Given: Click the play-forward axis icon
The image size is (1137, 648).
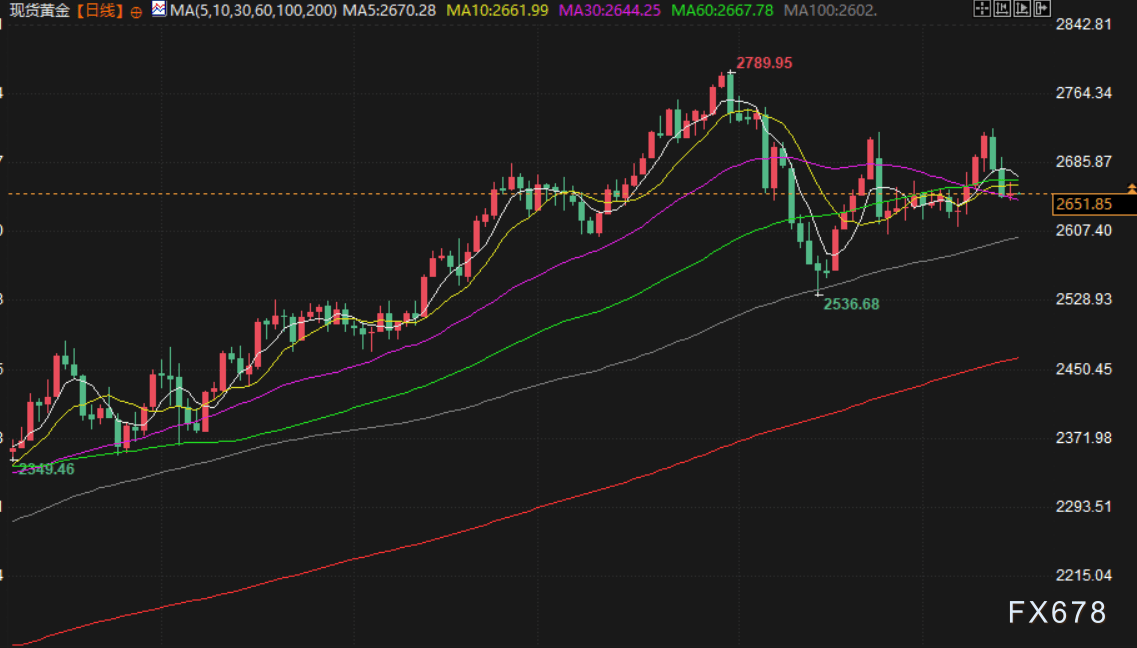Looking at the screenshot, I should 1022,9.
